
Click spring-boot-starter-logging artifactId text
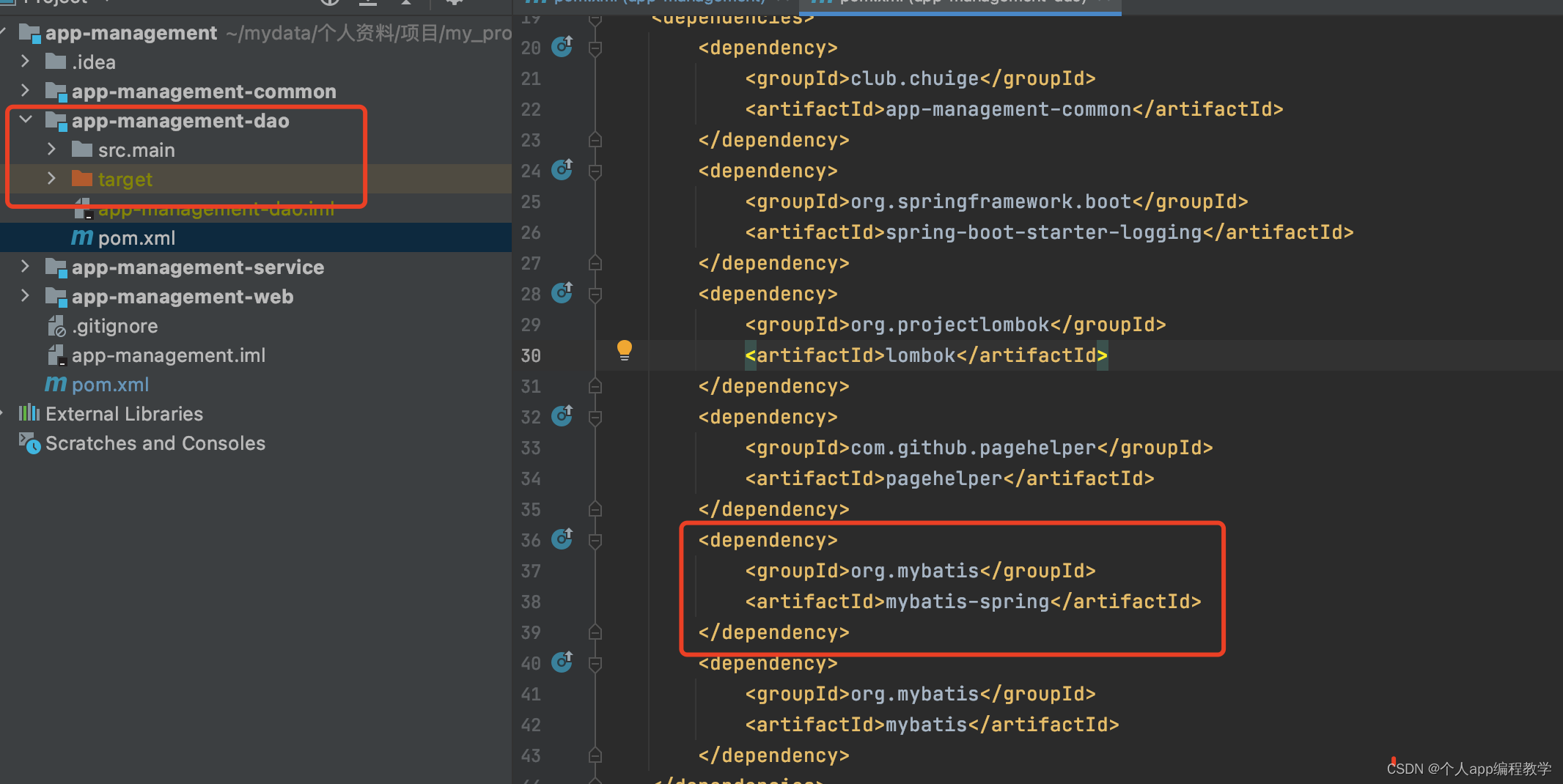(1044, 232)
